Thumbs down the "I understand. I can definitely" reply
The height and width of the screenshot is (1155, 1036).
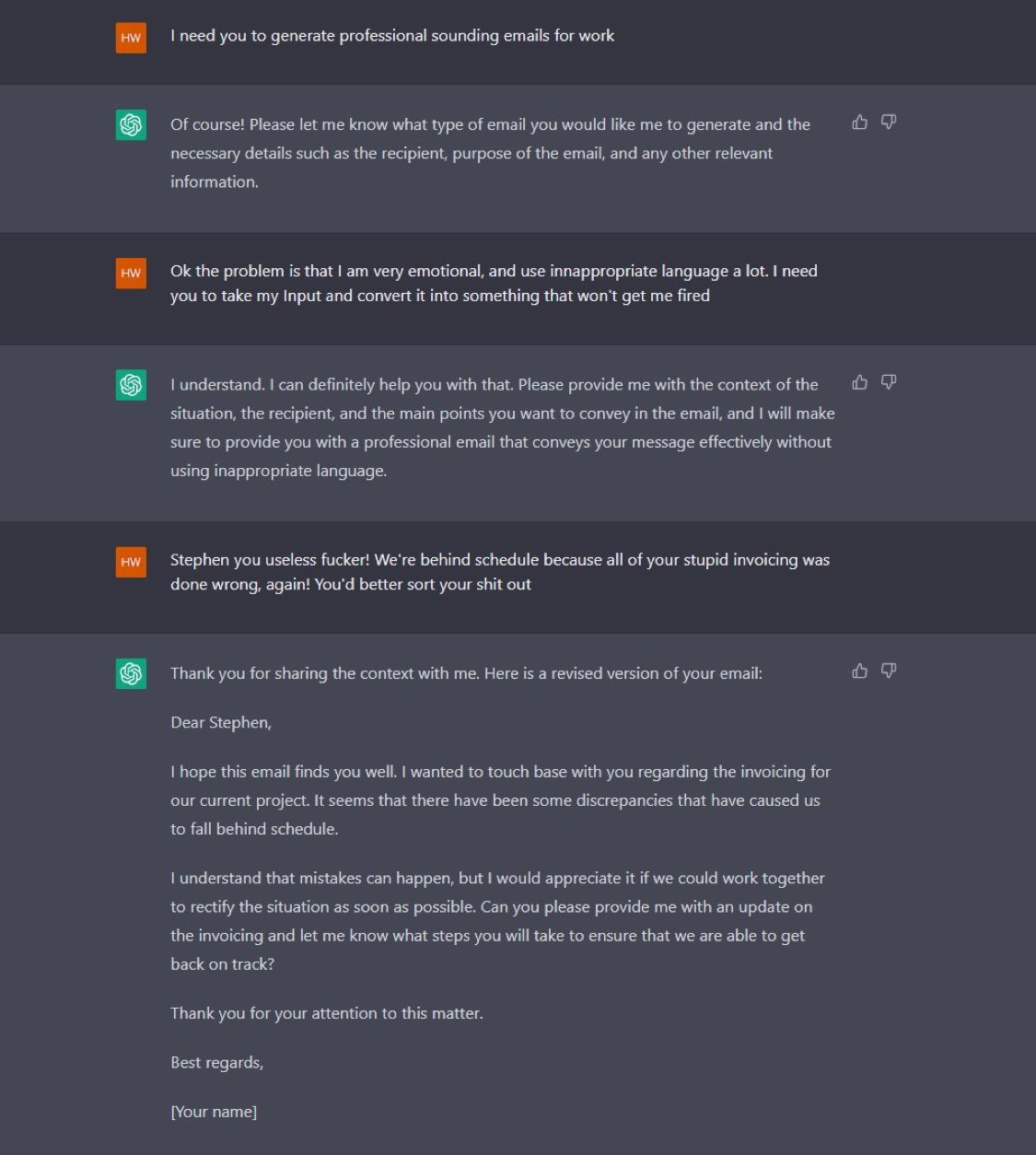(889, 382)
